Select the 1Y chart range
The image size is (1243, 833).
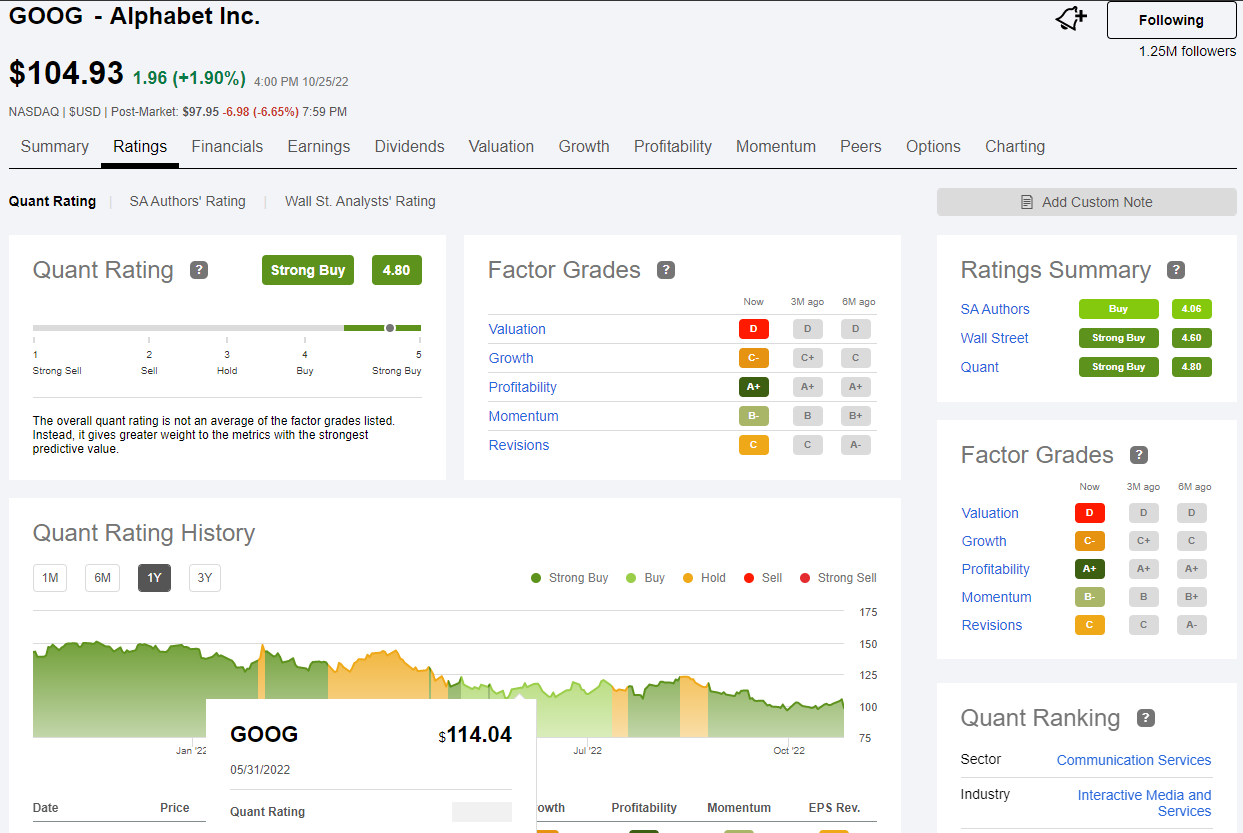(x=154, y=578)
